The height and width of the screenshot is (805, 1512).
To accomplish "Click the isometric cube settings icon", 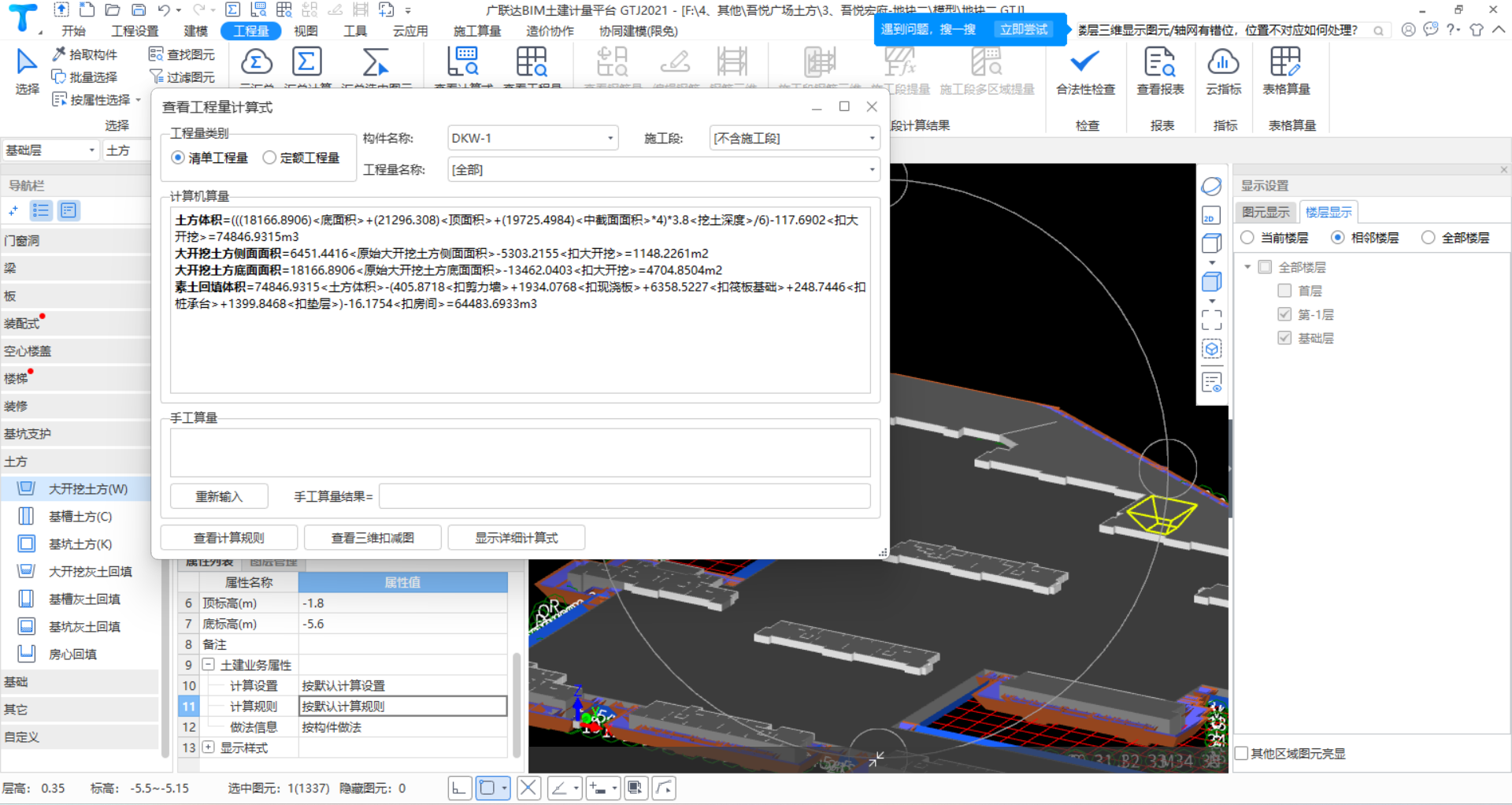I will point(1211,349).
